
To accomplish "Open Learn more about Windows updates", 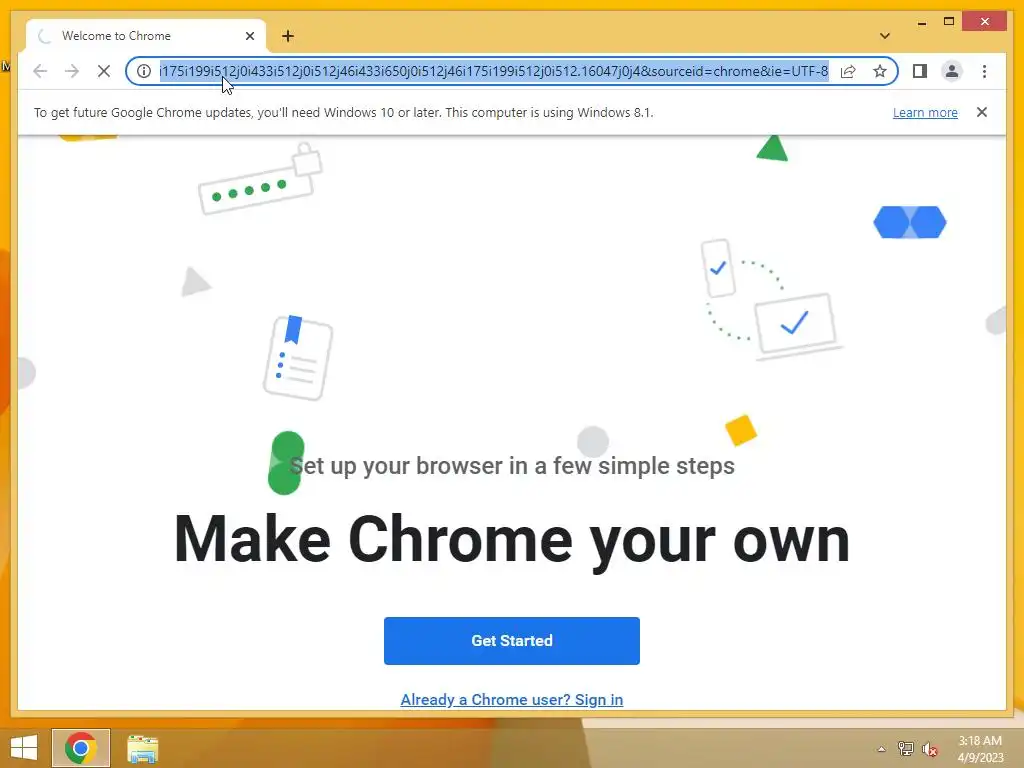I will click(x=925, y=112).
